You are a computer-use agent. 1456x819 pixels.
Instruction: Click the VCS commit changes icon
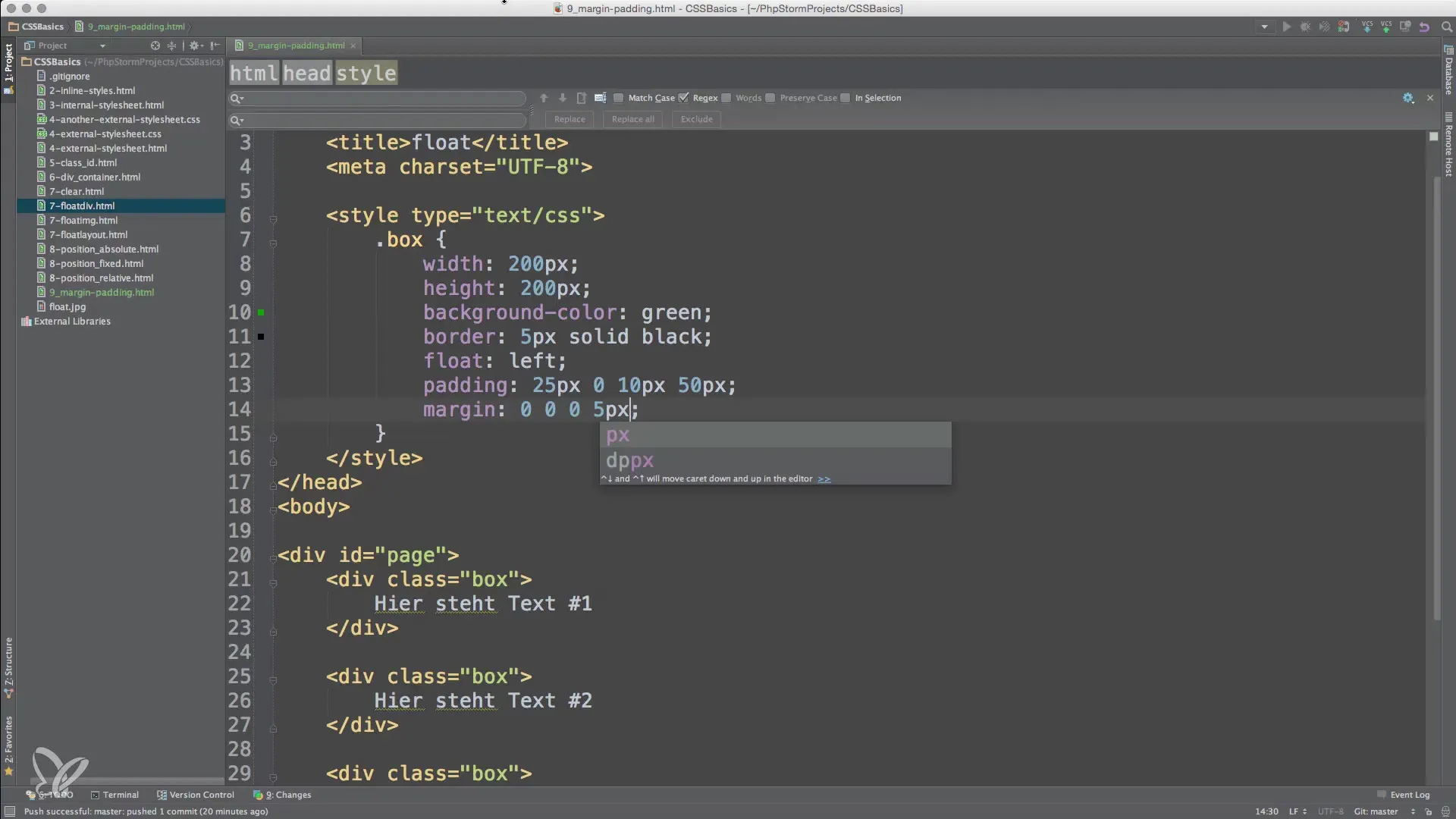1385,27
